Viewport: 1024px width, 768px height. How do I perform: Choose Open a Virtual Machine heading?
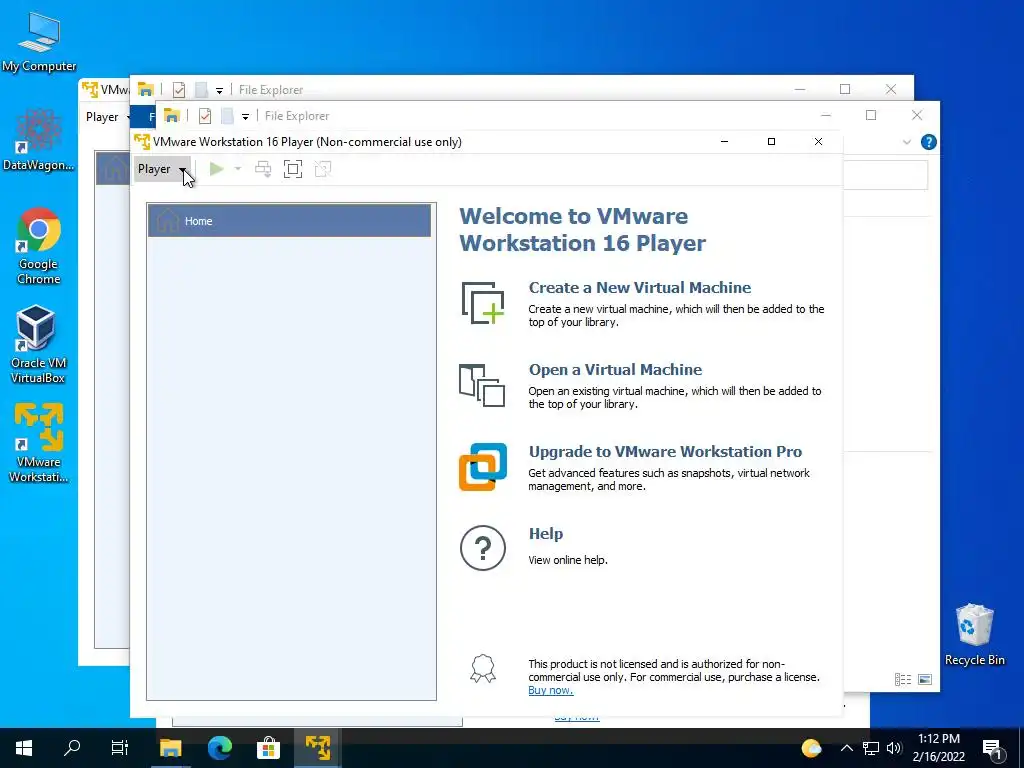[x=615, y=370]
